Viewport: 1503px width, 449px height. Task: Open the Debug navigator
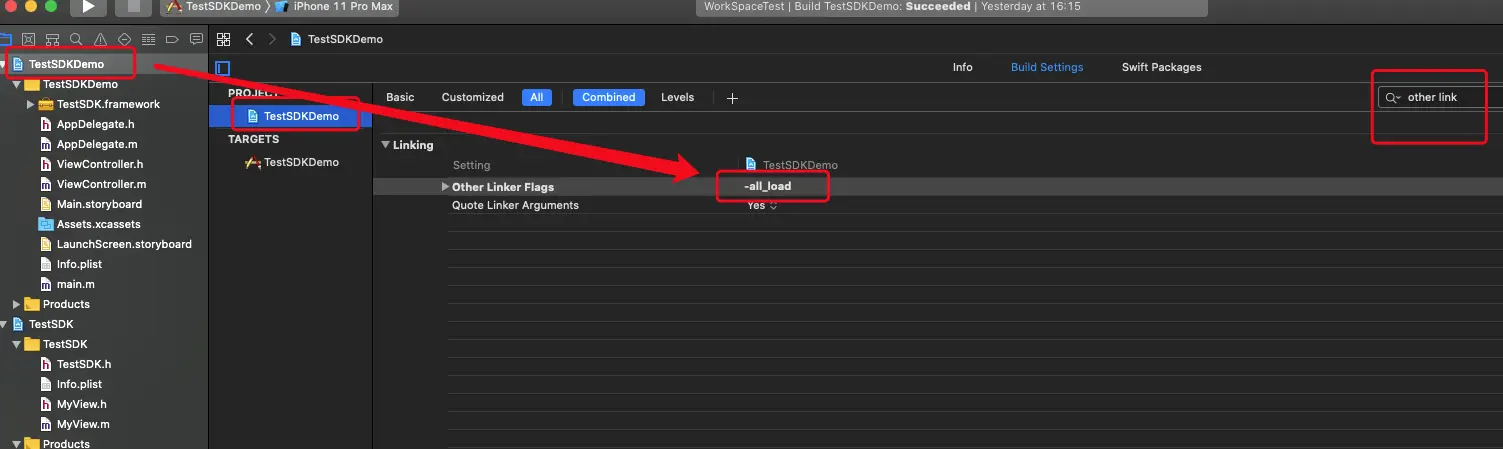coord(148,39)
